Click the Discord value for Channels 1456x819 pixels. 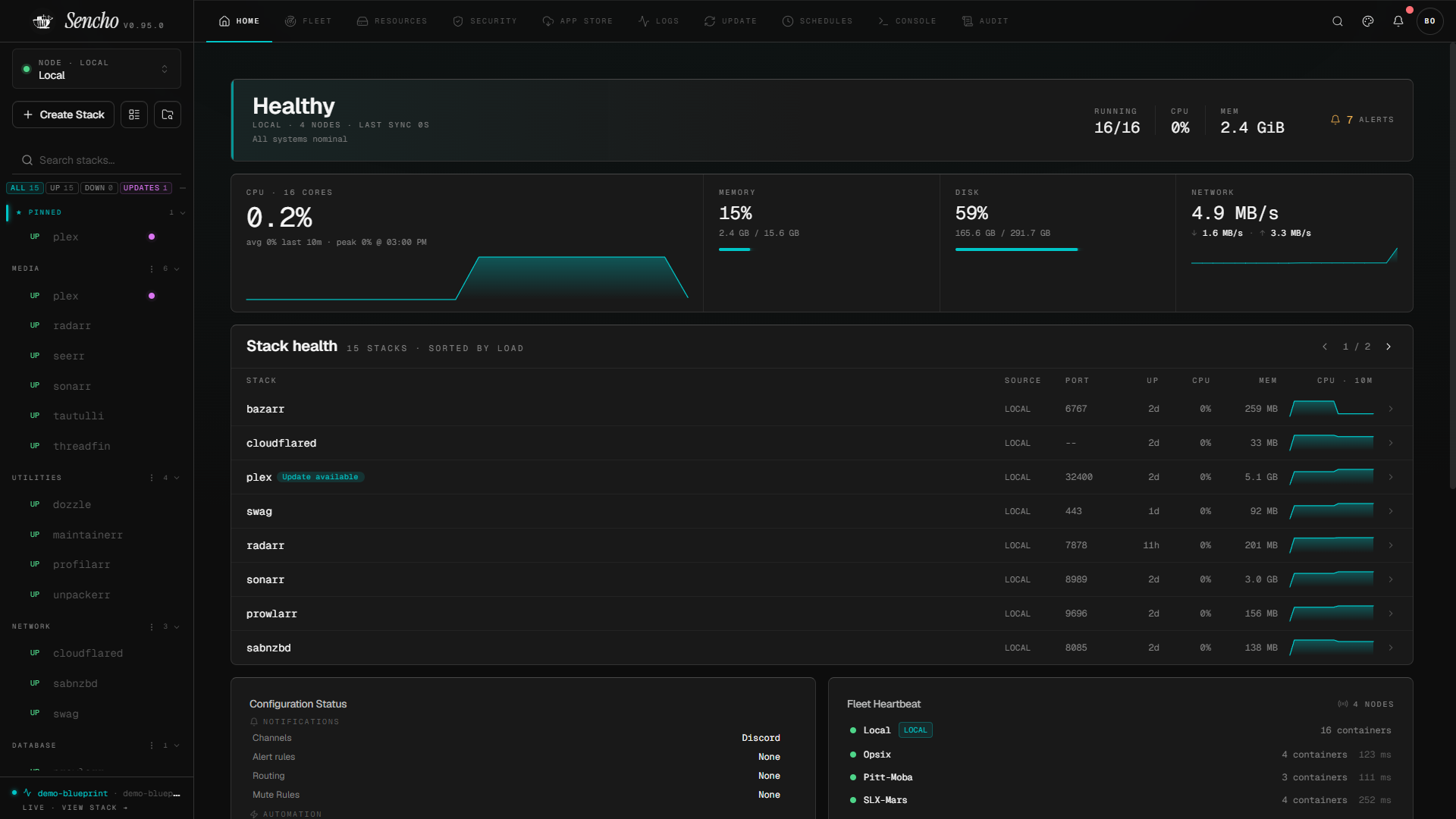[x=761, y=738]
